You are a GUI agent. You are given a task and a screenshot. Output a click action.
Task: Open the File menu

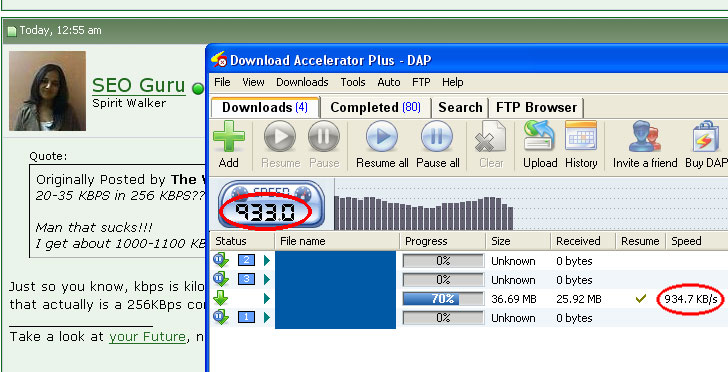(222, 82)
